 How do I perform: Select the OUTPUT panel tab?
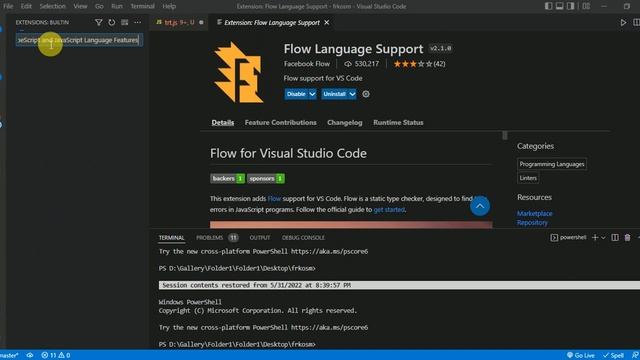point(260,238)
